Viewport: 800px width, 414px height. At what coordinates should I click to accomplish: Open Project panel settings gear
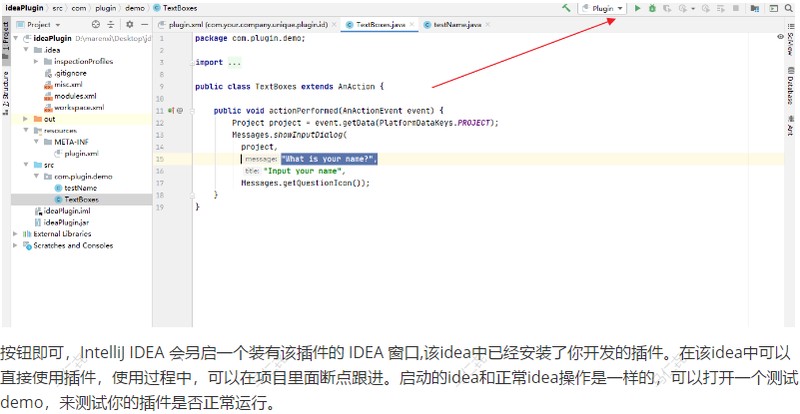[130, 25]
